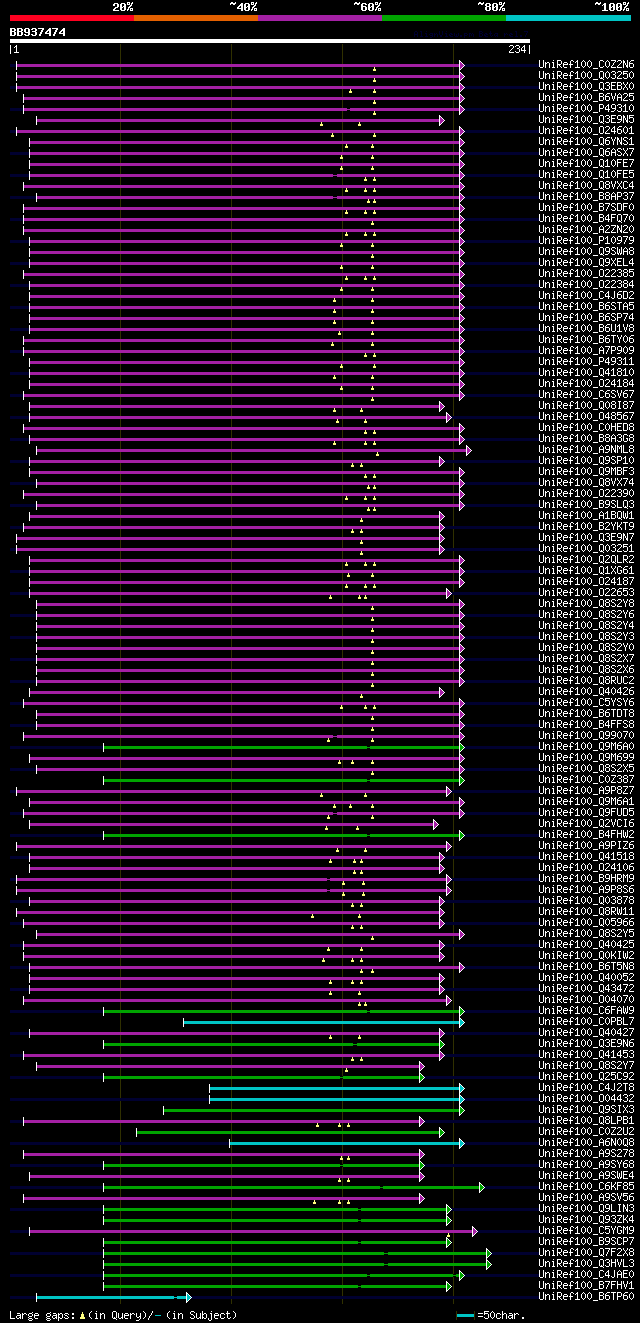Click the green alignment bar for UniRef100_C6KF85

point(294,1186)
